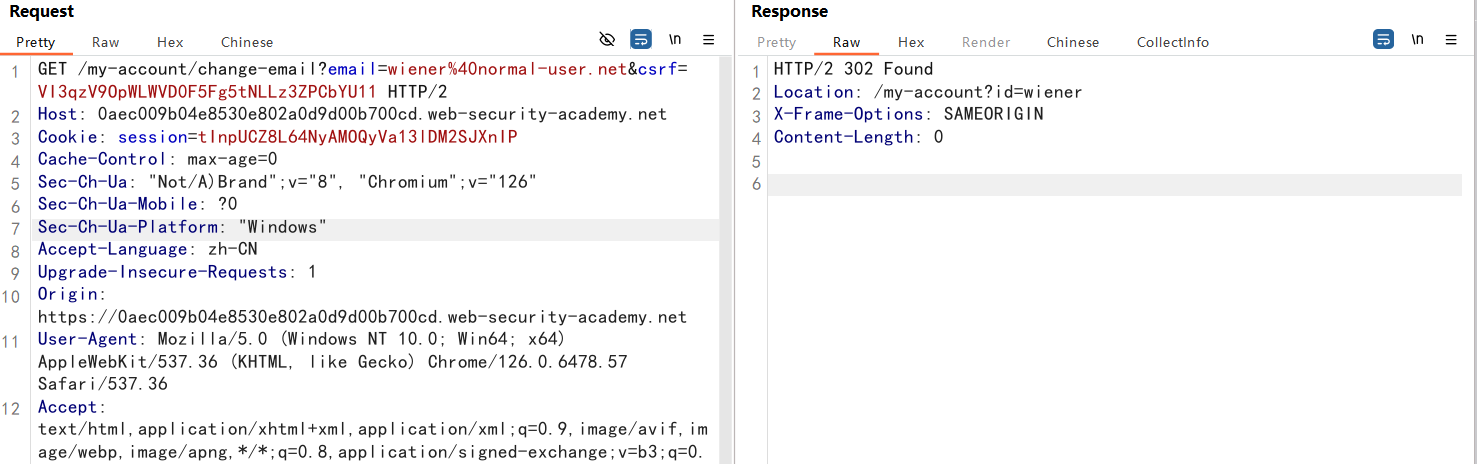This screenshot has width=1477, height=464.
Task: Open the Hex tab in Request panel
Action: click(170, 42)
